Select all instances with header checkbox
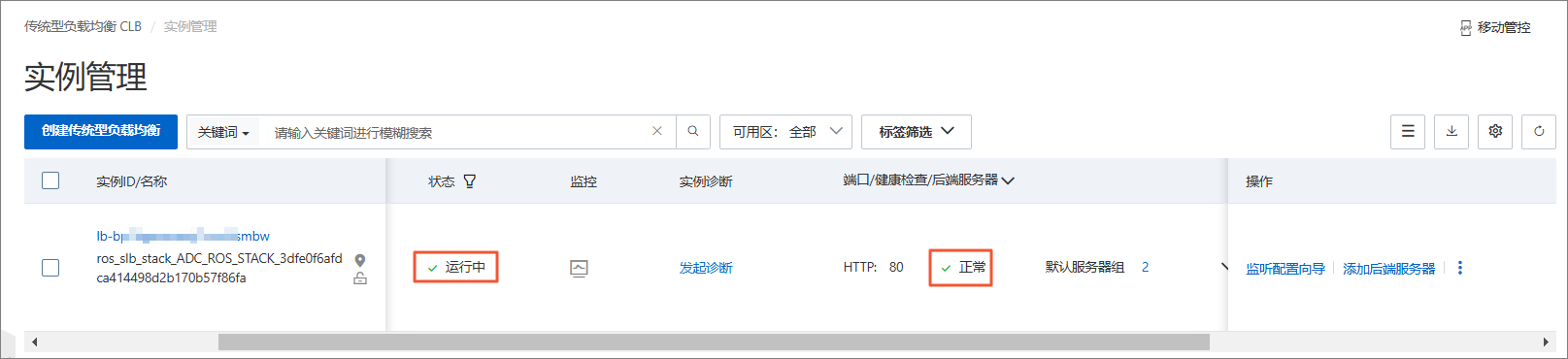1568x359 pixels. (x=50, y=180)
